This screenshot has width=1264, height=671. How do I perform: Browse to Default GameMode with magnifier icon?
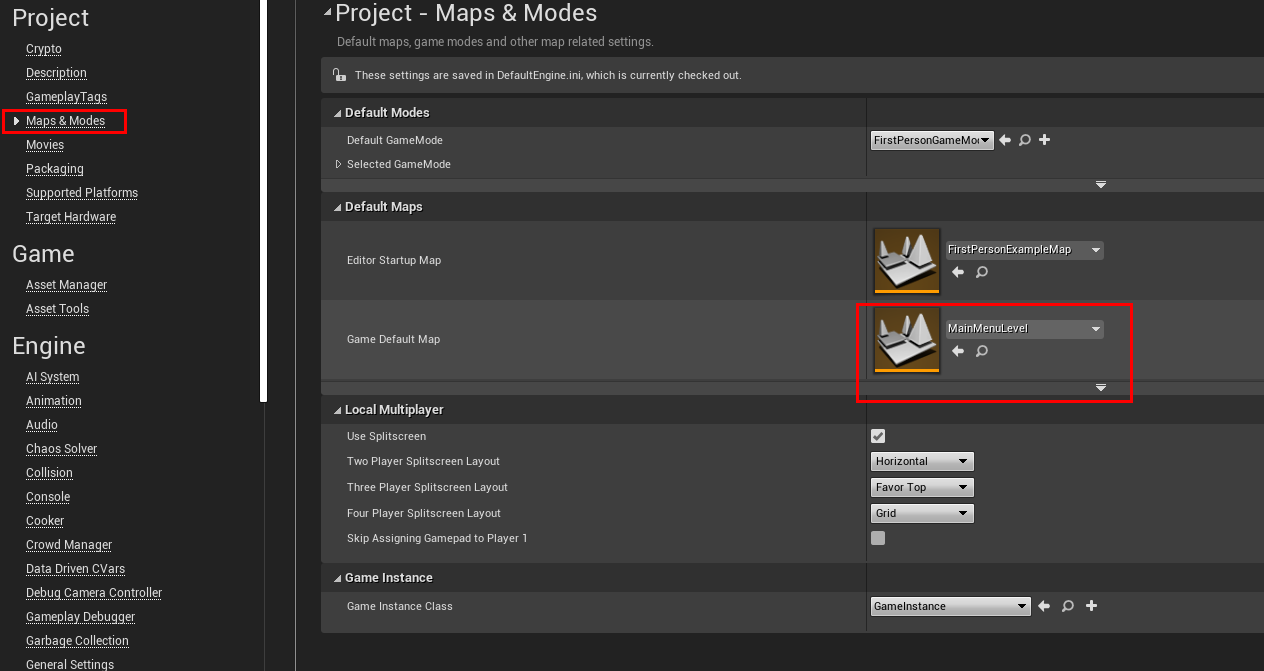1025,140
